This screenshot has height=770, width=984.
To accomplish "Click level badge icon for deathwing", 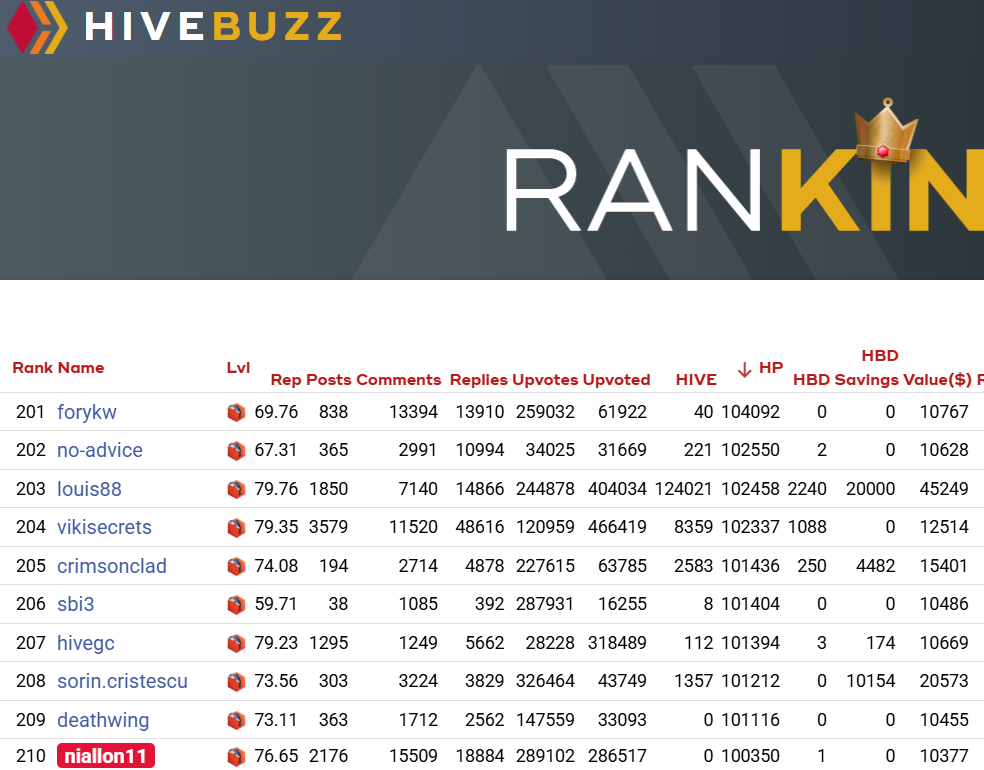I will (236, 720).
